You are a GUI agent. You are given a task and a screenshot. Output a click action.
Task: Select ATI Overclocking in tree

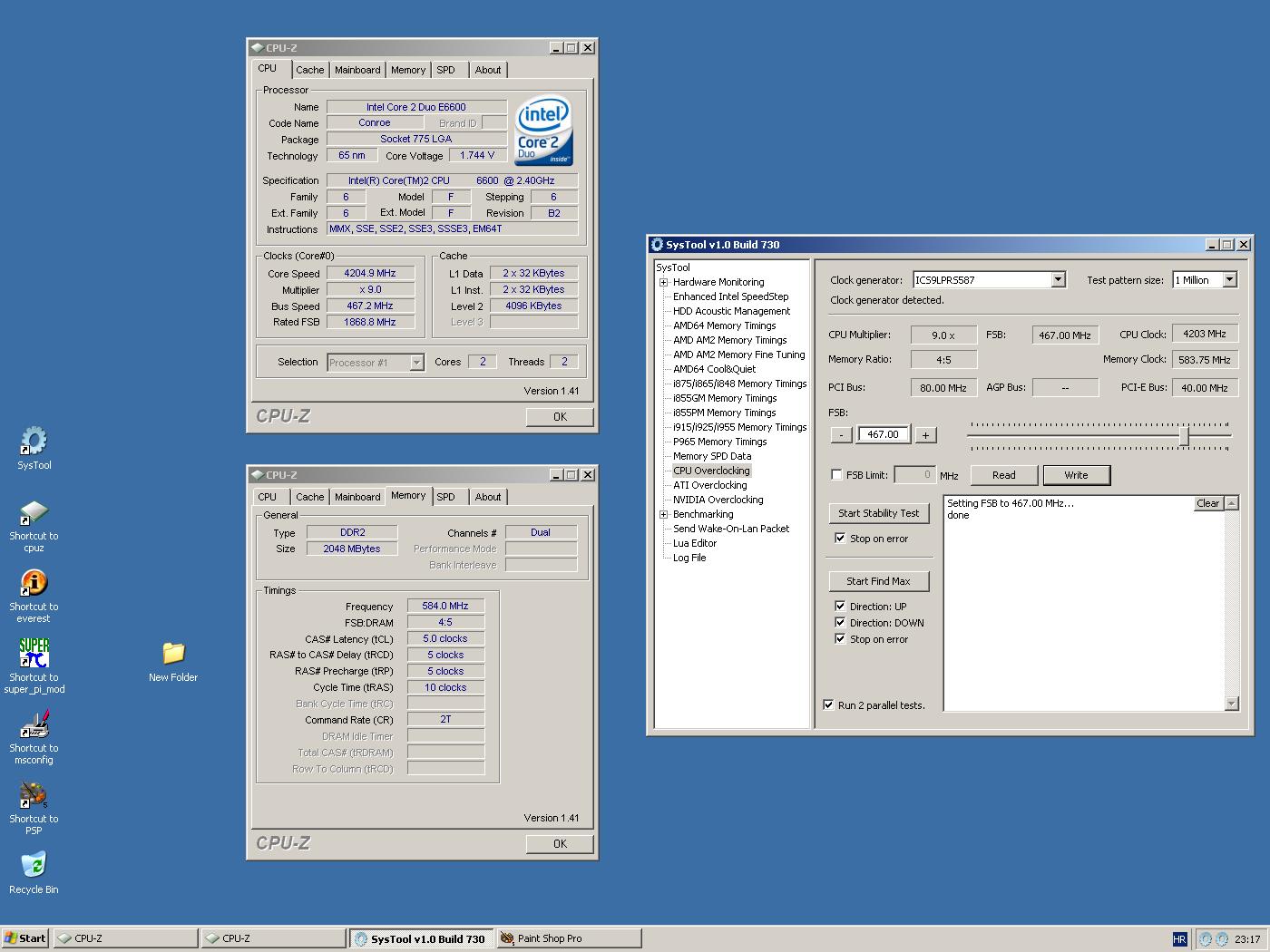click(x=710, y=485)
